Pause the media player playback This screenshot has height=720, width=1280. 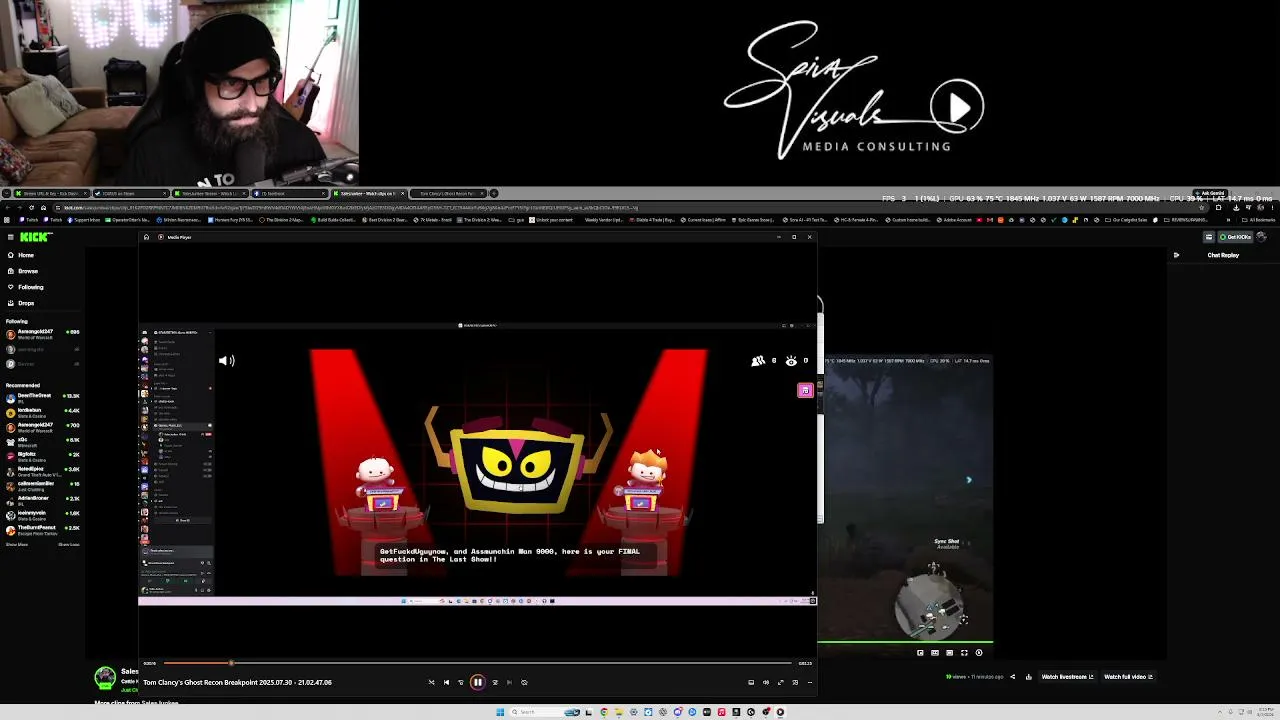(477, 682)
